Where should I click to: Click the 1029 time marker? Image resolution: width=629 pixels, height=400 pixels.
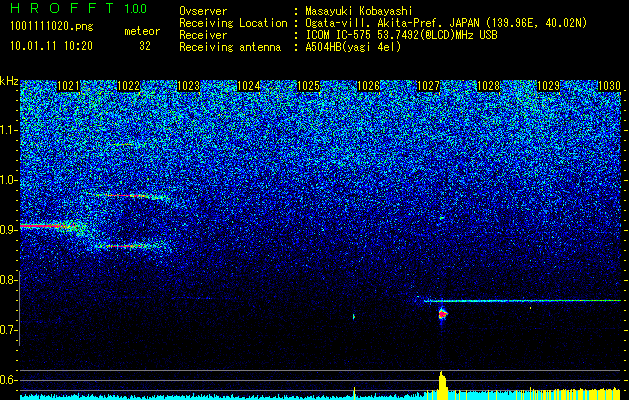548,86
